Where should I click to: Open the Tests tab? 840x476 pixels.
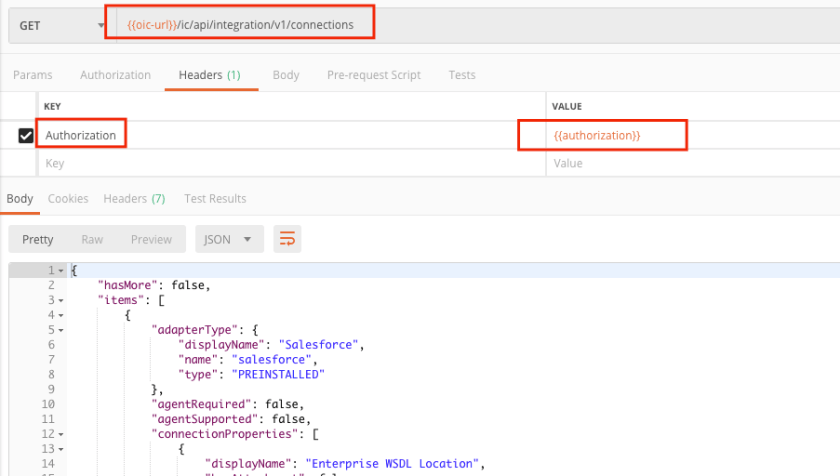click(461, 75)
